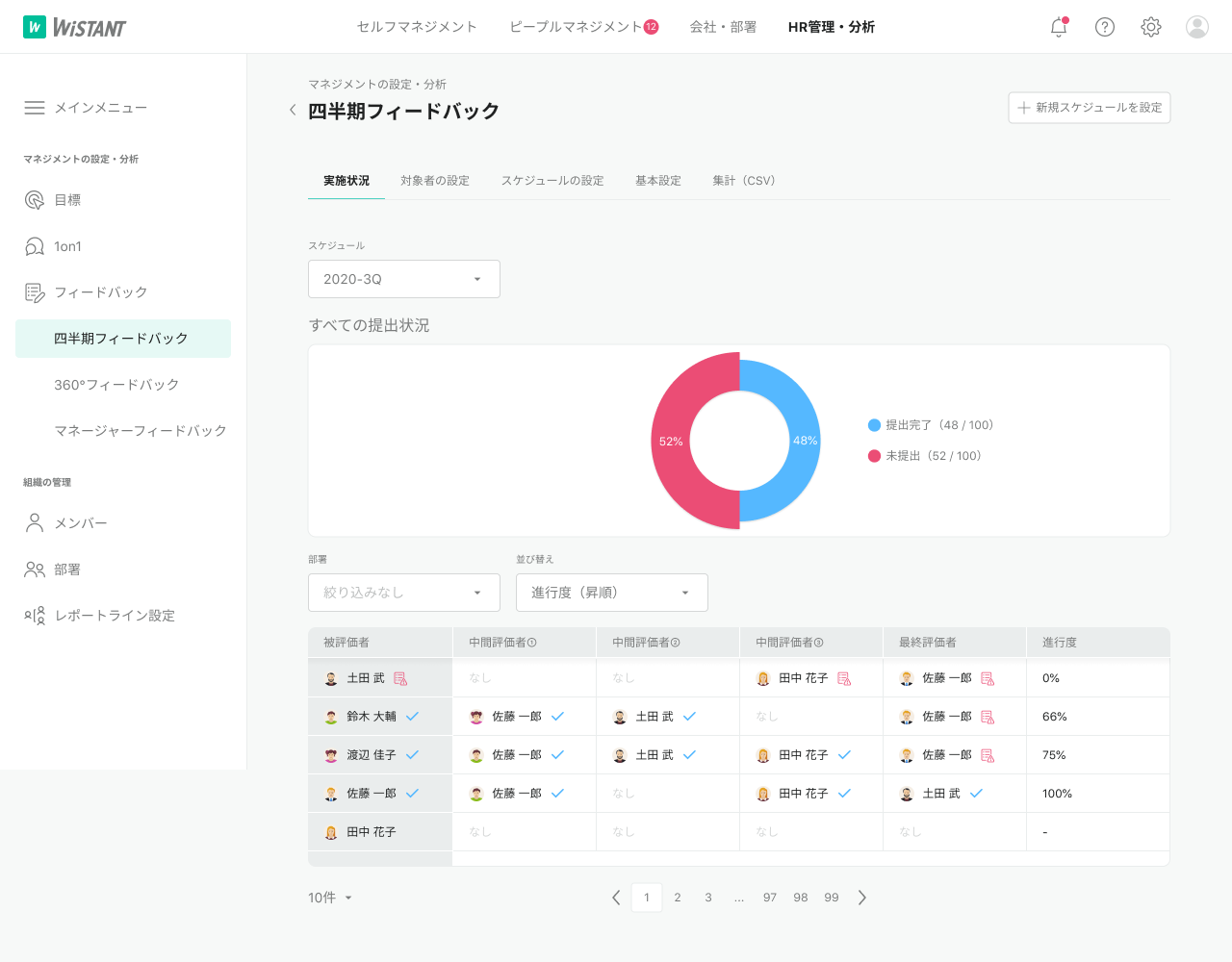
Task: Click the checkmark beside 土田 武 in 100% row
Action: click(x=976, y=794)
